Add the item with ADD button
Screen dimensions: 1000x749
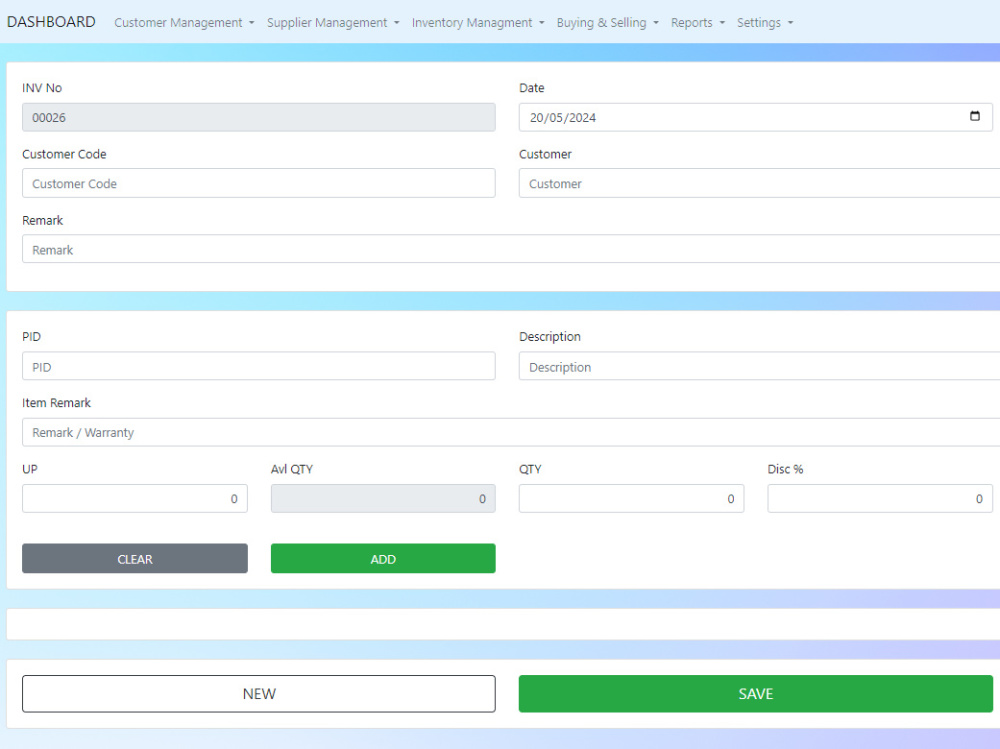coord(383,558)
